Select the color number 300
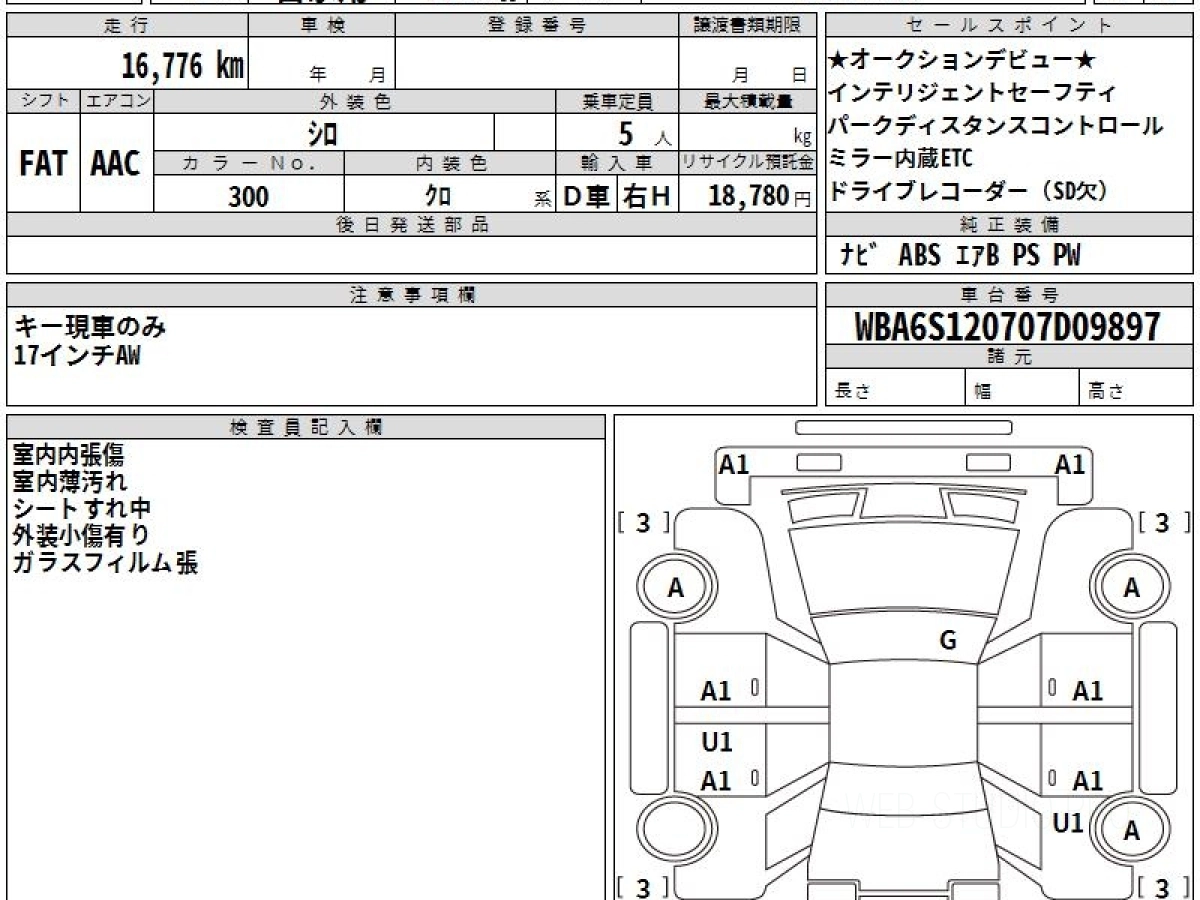Screen dimensions: 1200x900 click(x=248, y=196)
